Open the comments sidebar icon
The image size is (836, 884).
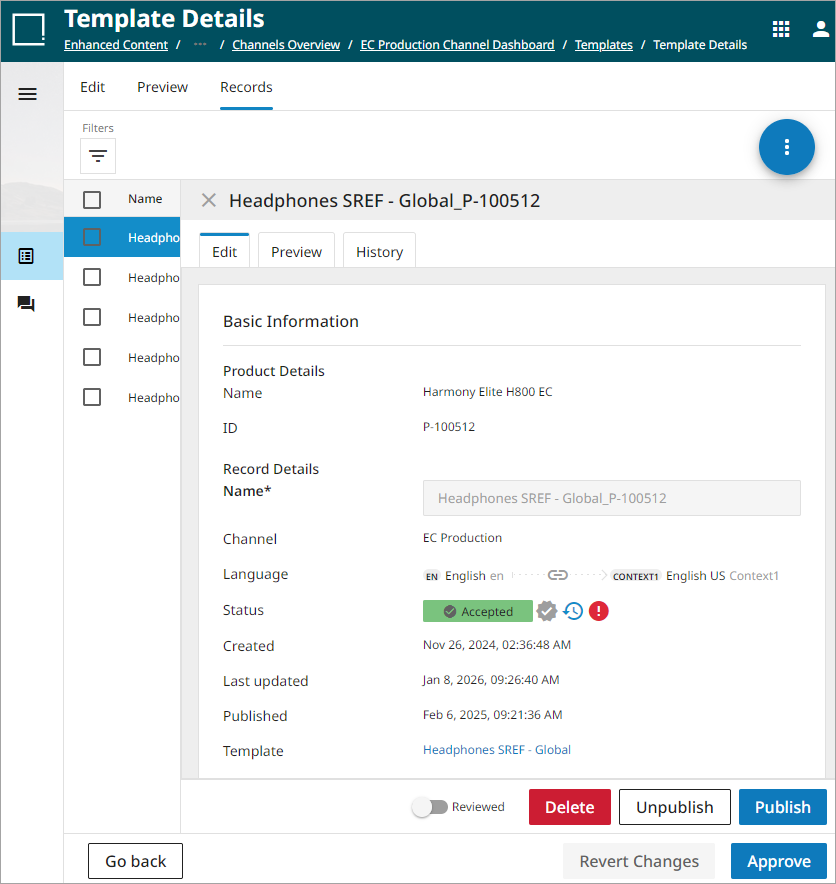pos(27,304)
